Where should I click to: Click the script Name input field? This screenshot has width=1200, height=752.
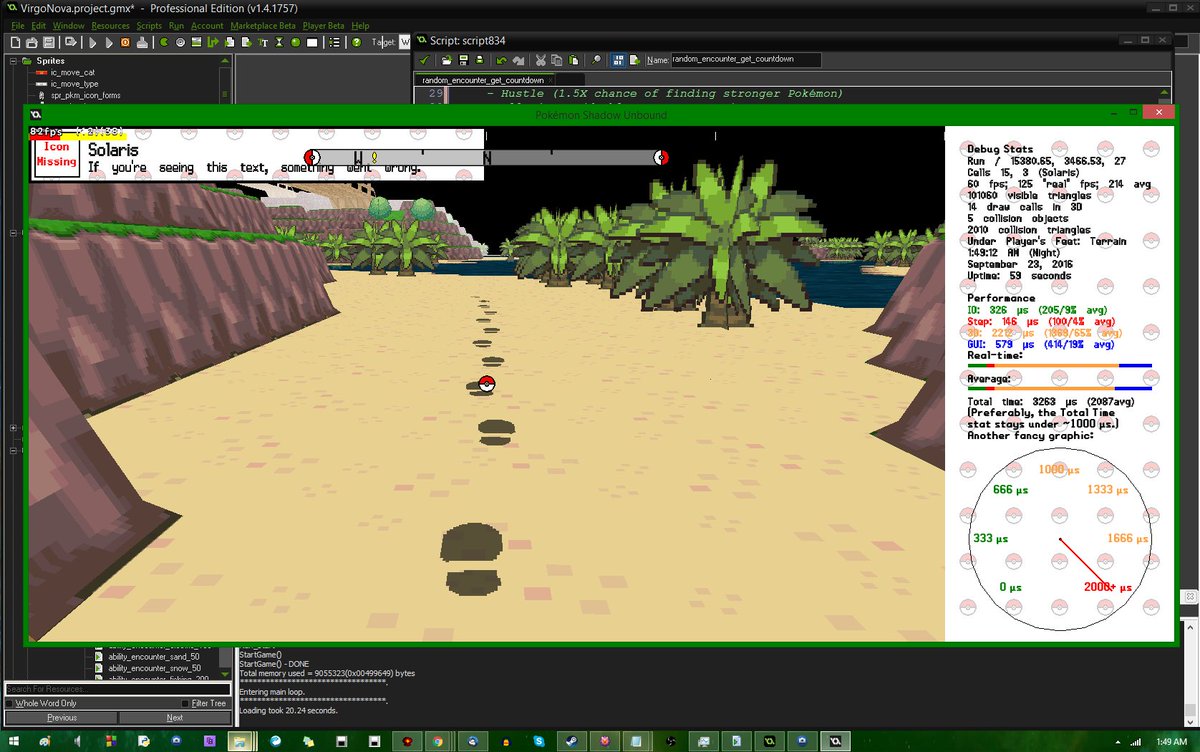click(x=745, y=60)
